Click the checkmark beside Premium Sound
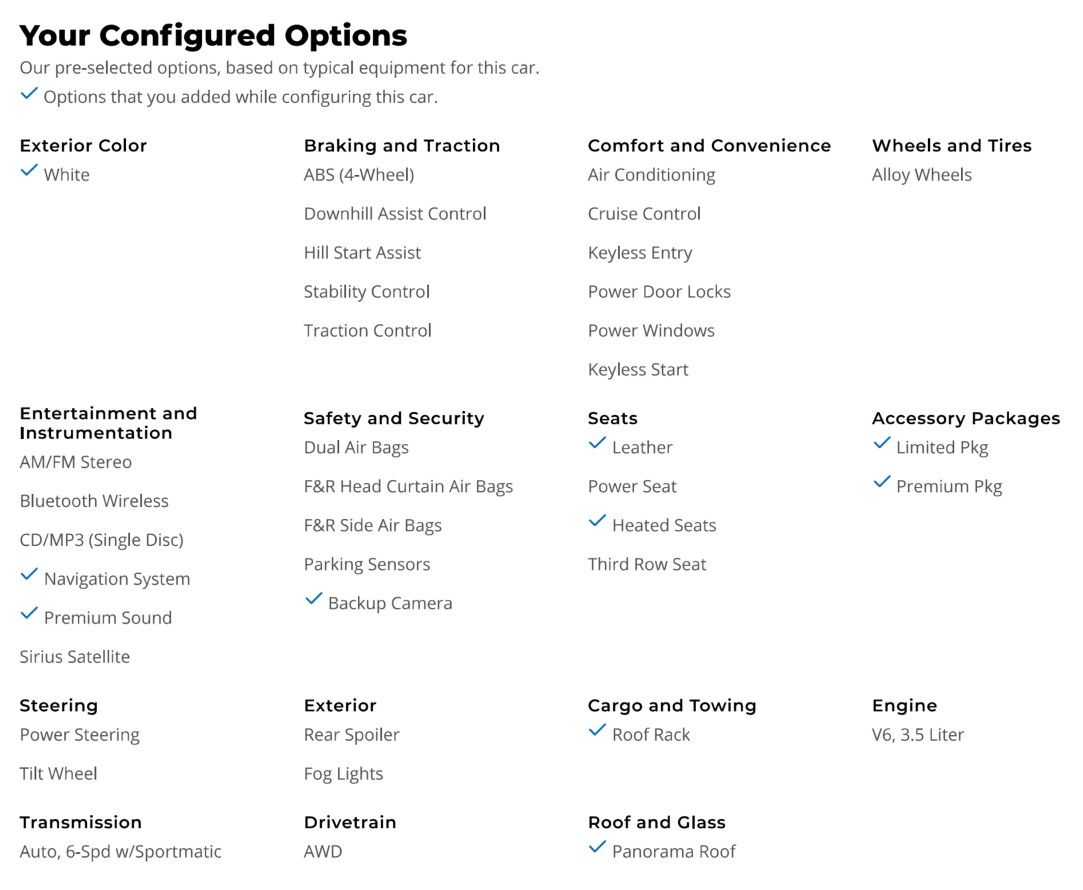The height and width of the screenshot is (890, 1083). (29, 613)
